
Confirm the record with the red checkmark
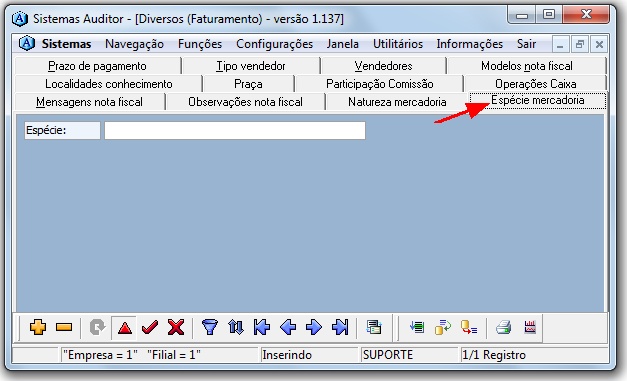pyautogui.click(x=150, y=327)
